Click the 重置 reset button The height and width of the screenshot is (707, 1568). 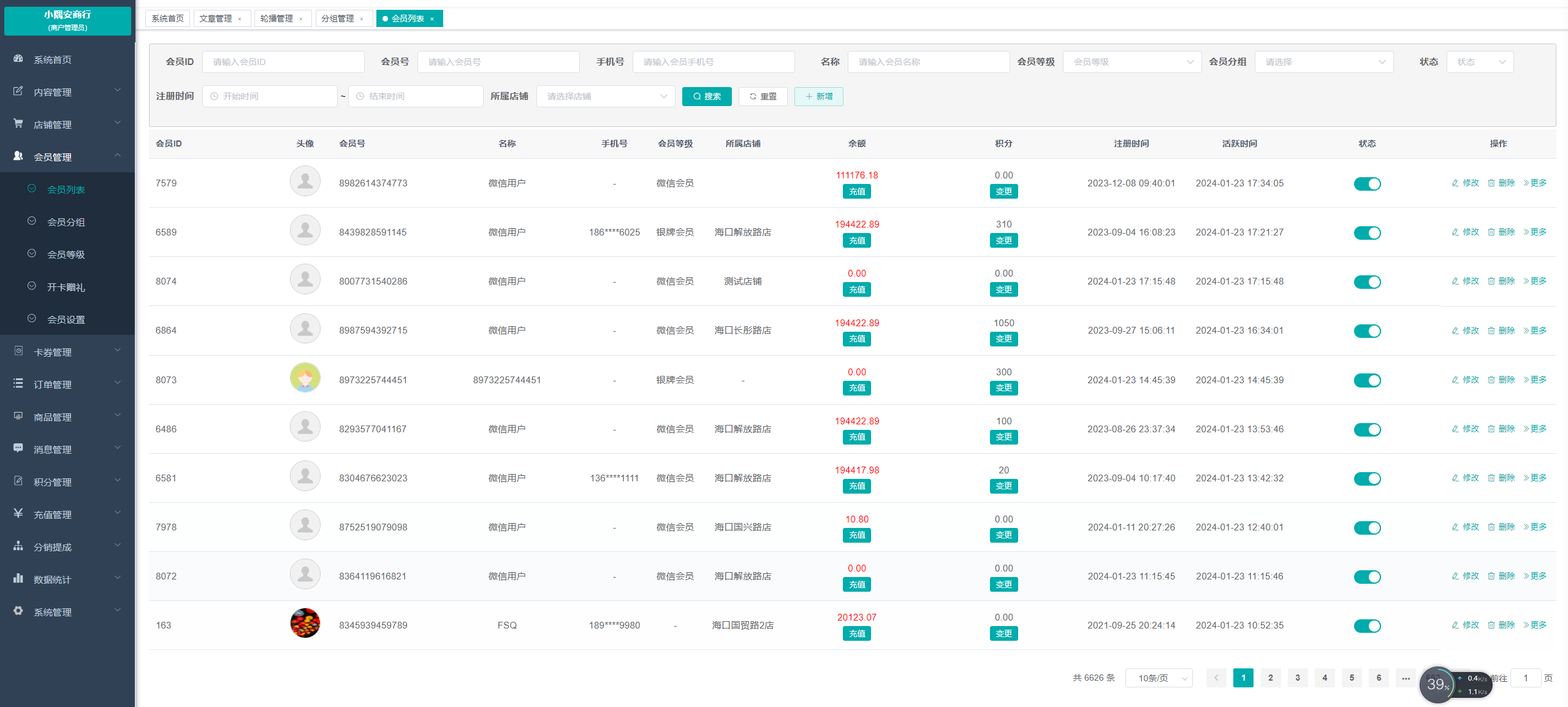pos(763,96)
